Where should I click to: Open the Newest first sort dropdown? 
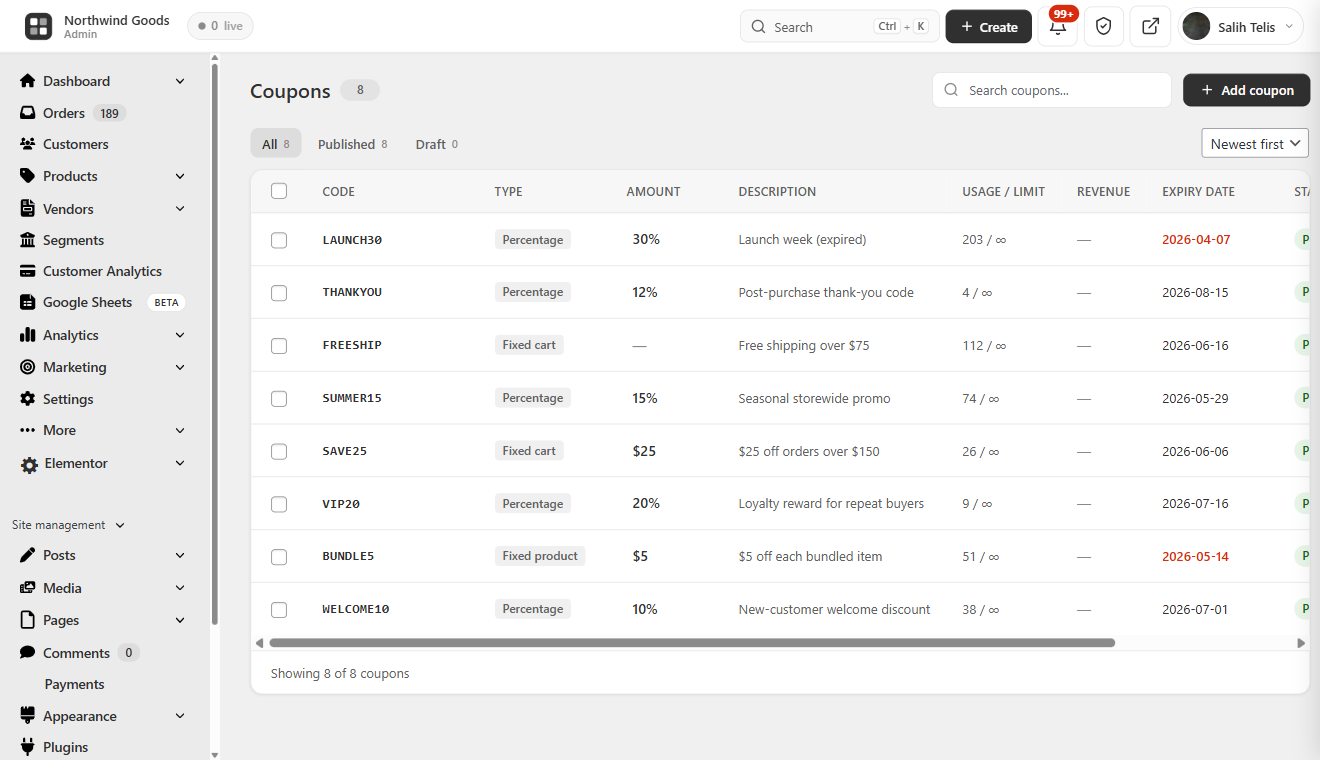click(1255, 144)
